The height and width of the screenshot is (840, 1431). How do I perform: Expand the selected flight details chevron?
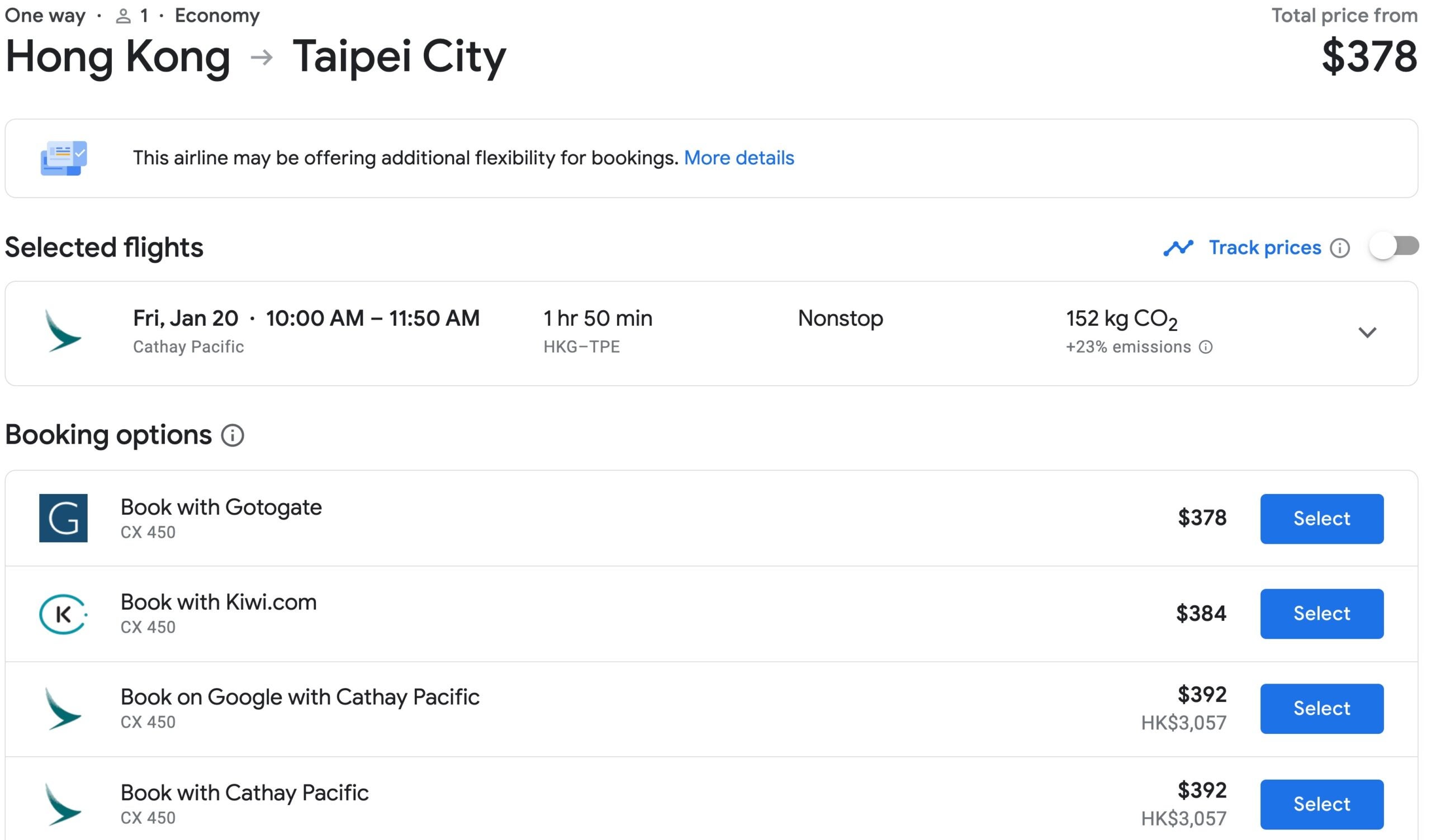[1367, 332]
